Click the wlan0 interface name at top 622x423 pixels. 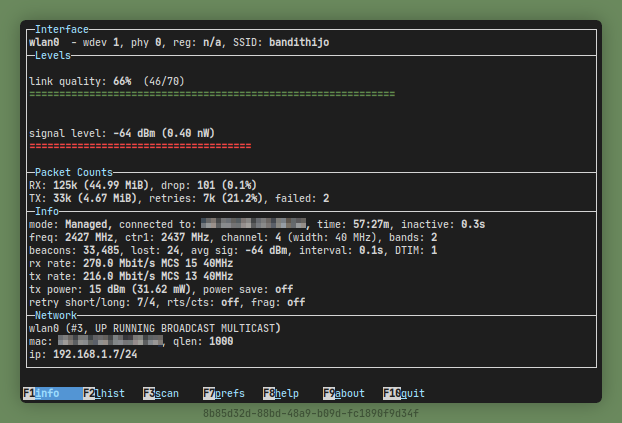click(46, 43)
